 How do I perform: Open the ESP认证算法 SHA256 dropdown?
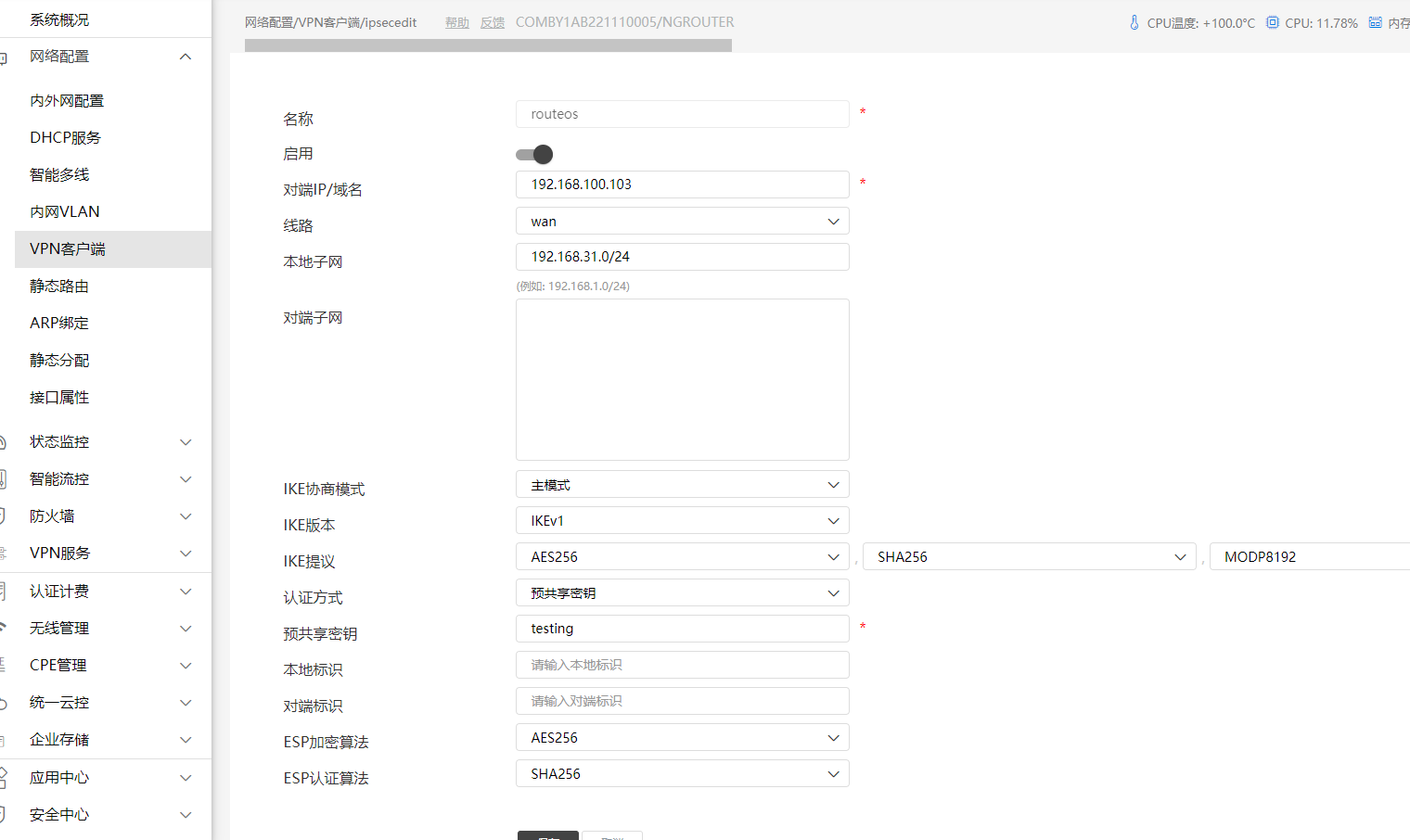[682, 774]
